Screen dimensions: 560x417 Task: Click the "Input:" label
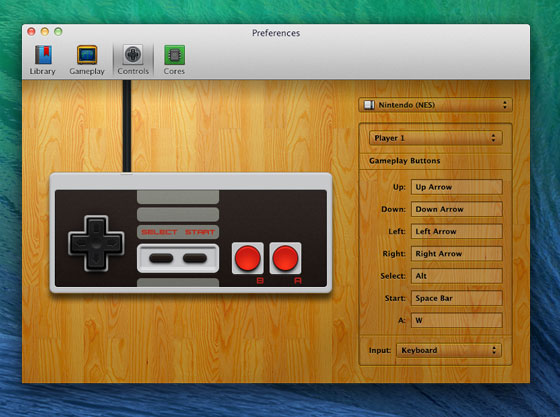(x=380, y=350)
